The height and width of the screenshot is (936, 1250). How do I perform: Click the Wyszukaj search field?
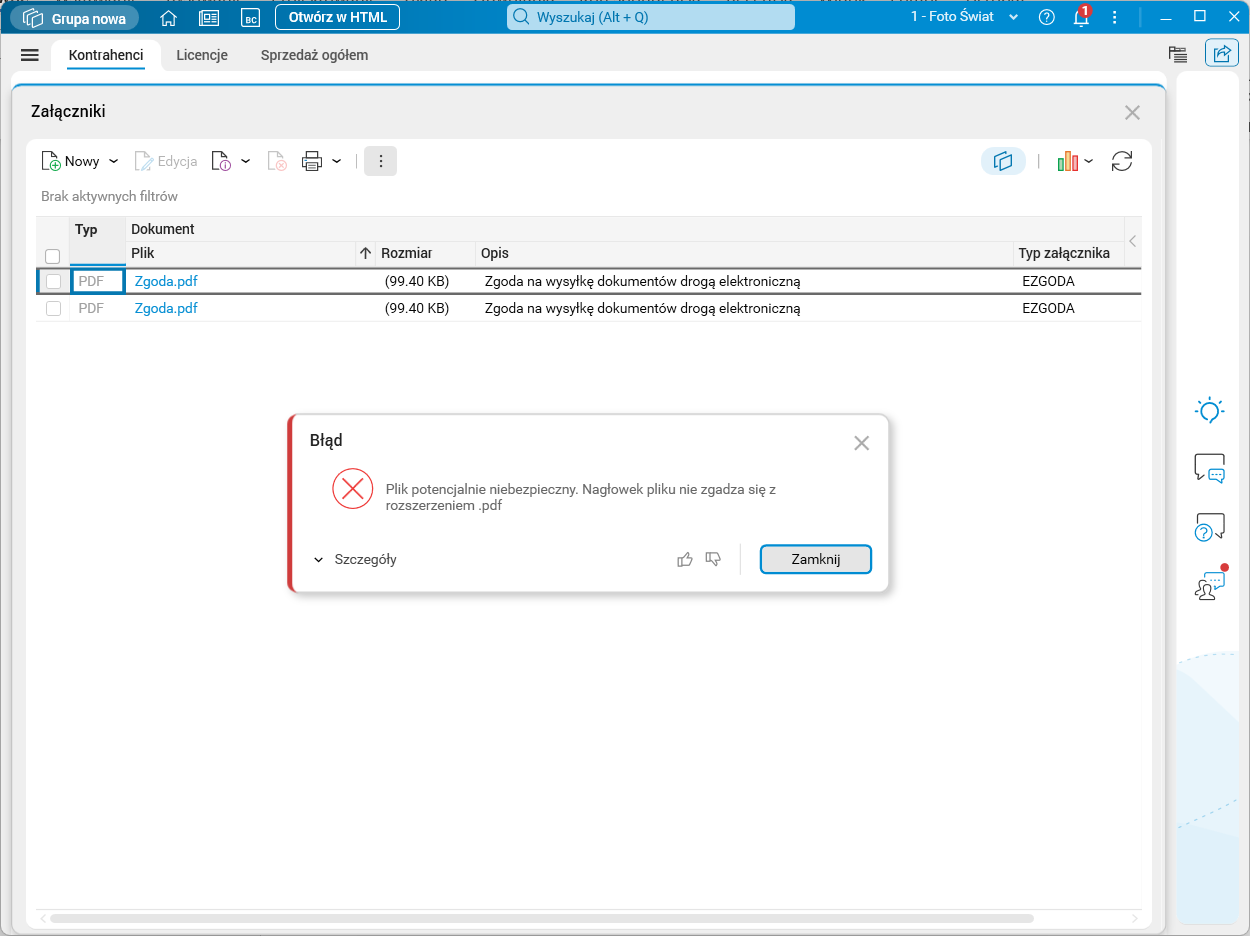(651, 17)
